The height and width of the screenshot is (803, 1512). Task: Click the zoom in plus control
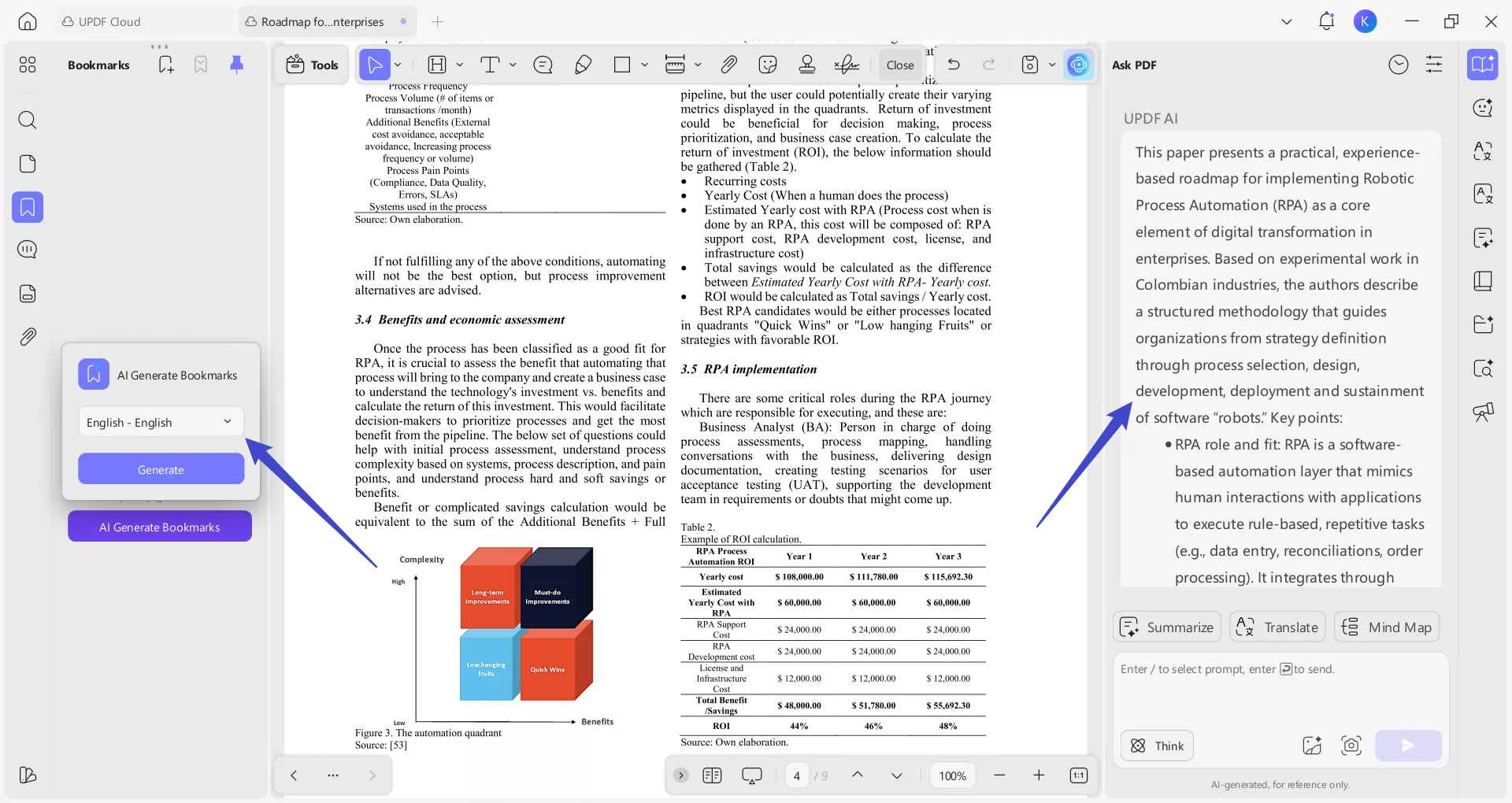coord(1039,775)
